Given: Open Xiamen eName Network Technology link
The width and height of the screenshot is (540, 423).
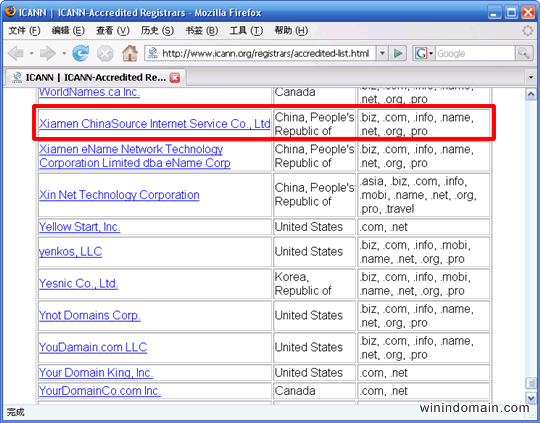Looking at the screenshot, I should point(135,156).
